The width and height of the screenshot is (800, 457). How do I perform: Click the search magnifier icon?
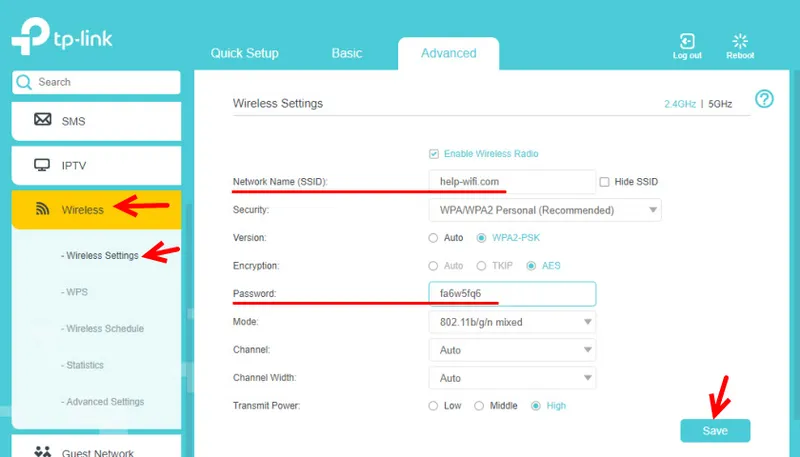click(x=23, y=82)
